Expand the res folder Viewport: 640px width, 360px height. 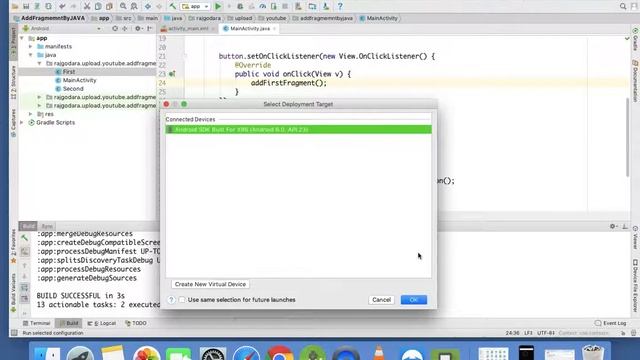(31, 114)
